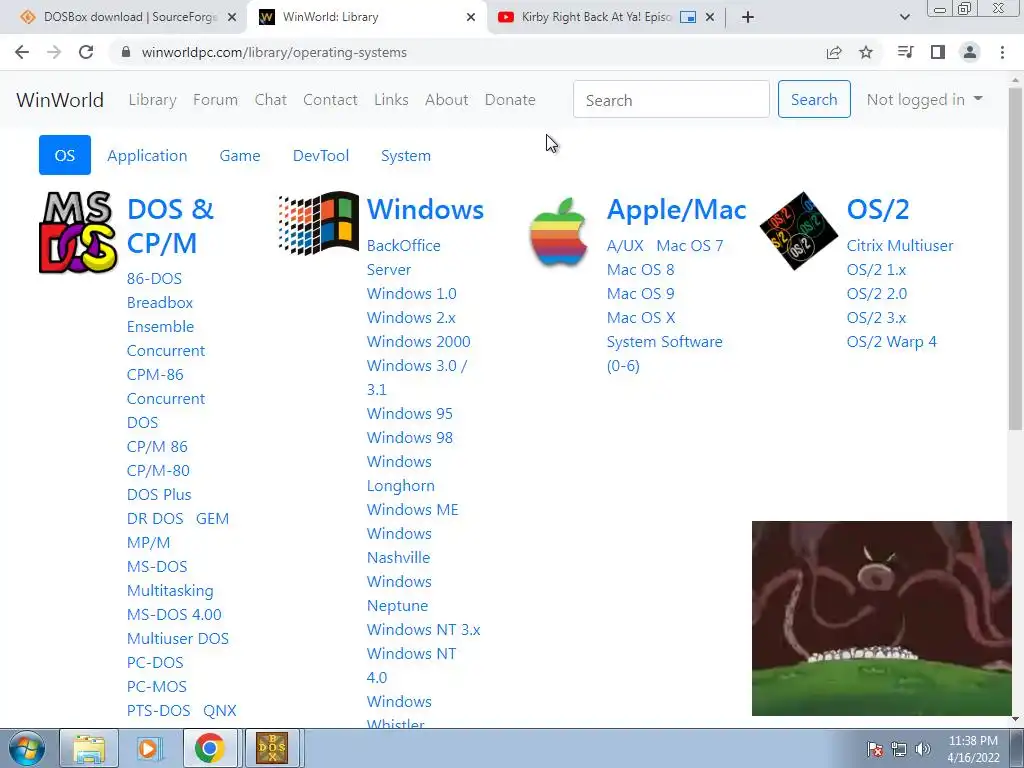Viewport: 1024px width, 768px height.
Task: Open the Links nav item
Action: pyautogui.click(x=391, y=100)
